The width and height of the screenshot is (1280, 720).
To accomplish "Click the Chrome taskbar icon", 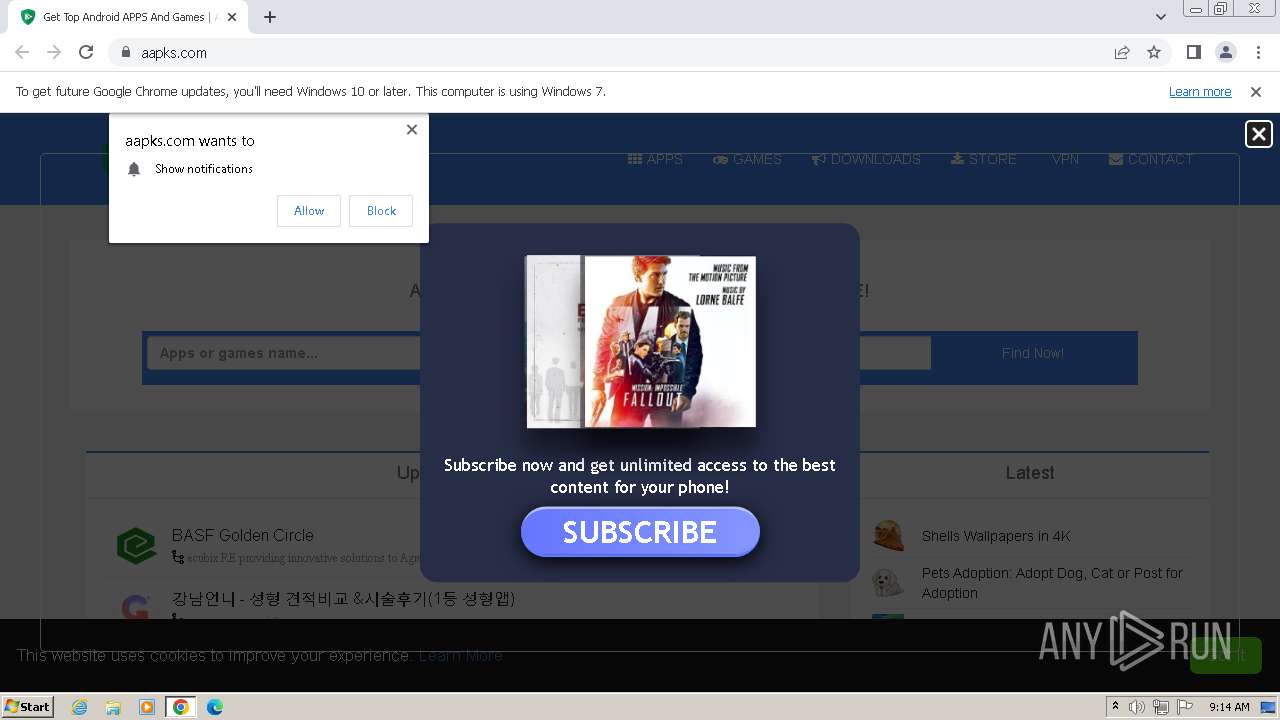I will coord(181,707).
